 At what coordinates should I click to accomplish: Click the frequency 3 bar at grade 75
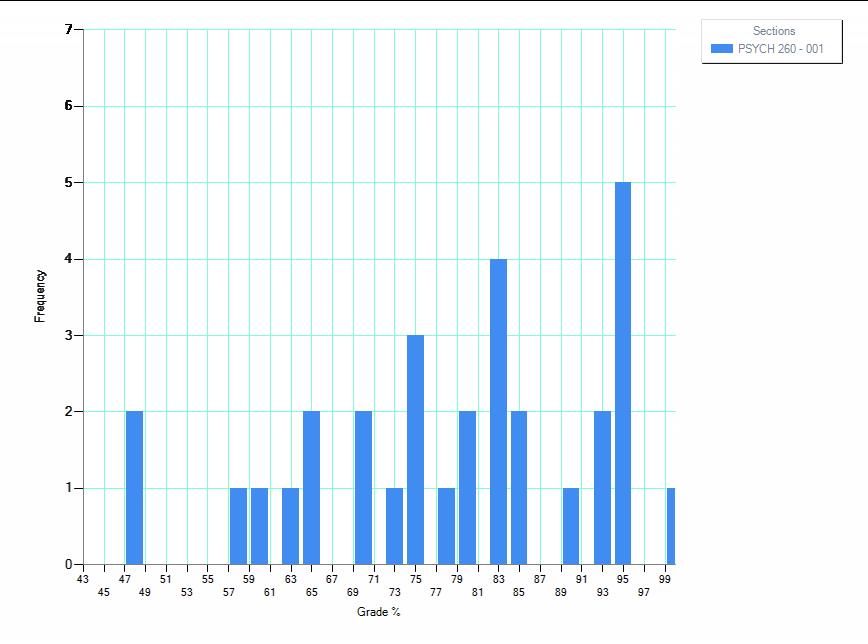[x=415, y=449]
